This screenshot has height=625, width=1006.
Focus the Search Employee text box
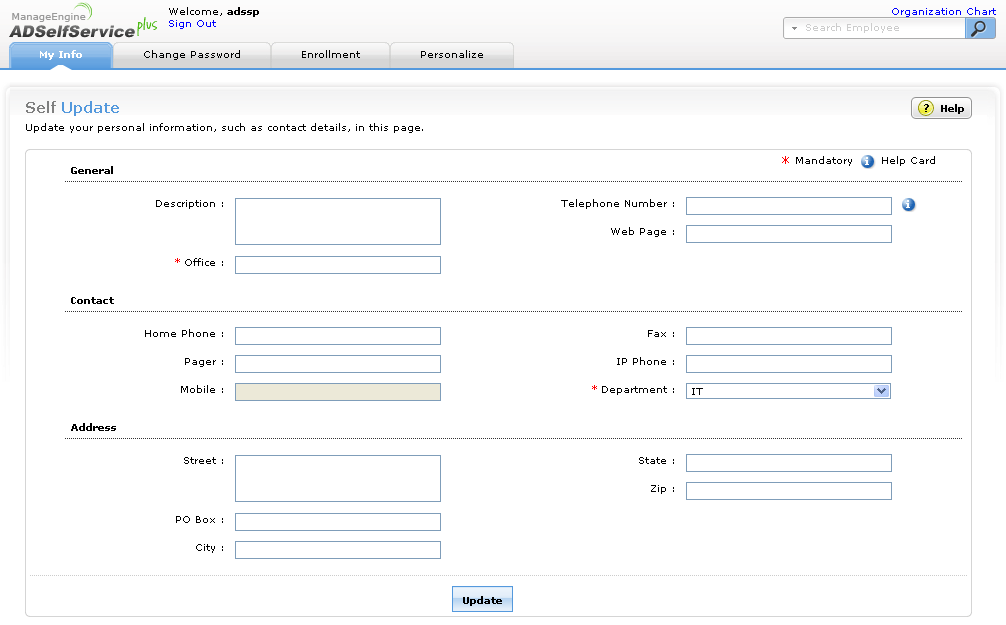pos(882,28)
